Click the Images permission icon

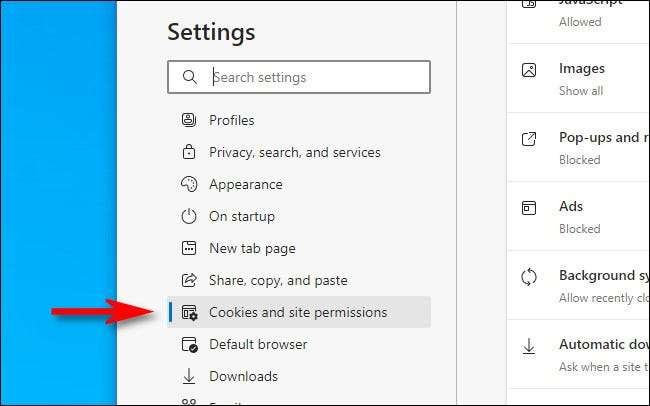[529, 71]
